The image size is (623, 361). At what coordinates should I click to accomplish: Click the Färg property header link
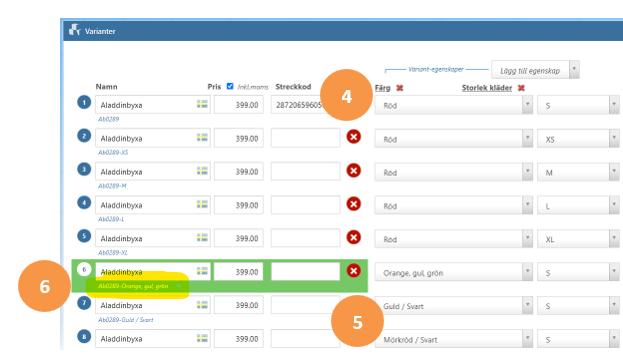pos(383,88)
